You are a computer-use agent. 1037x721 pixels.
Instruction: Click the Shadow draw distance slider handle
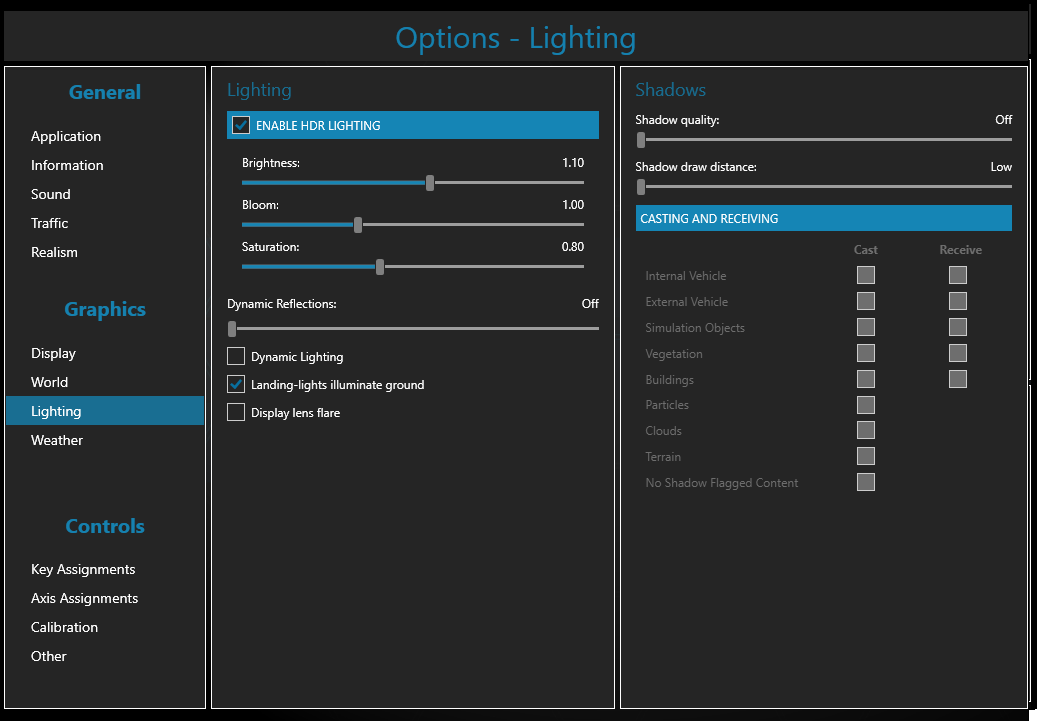(x=641, y=186)
